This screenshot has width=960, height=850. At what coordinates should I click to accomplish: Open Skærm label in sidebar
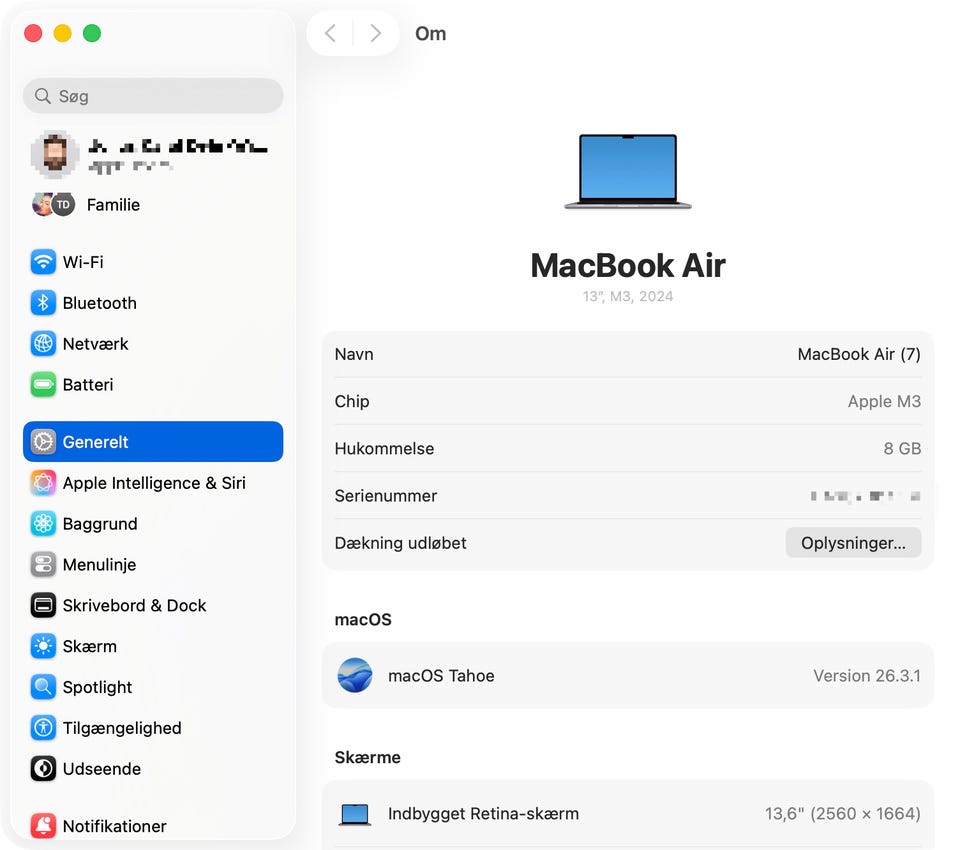[89, 647]
